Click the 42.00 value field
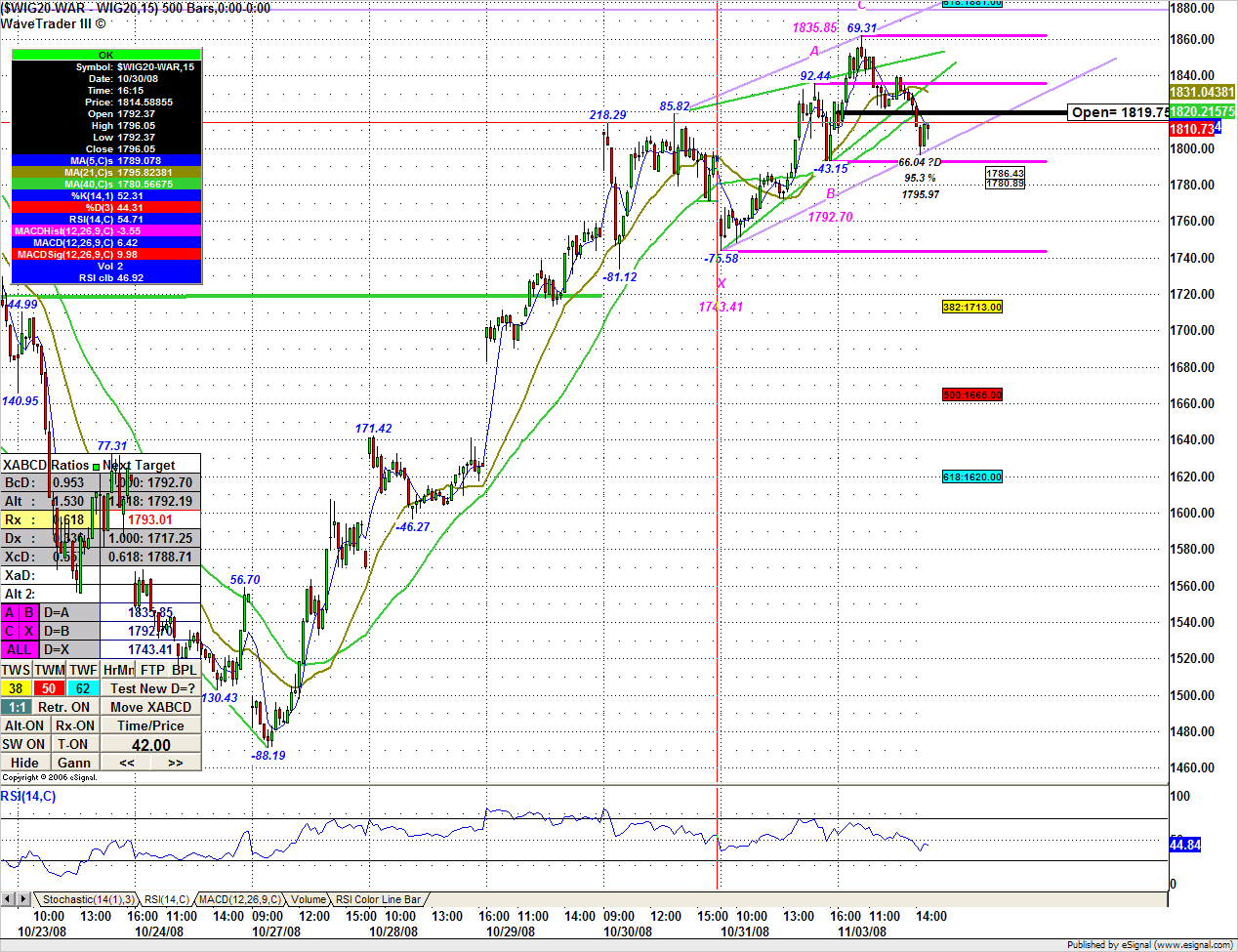Viewport: 1238px width, 952px height. coord(151,745)
